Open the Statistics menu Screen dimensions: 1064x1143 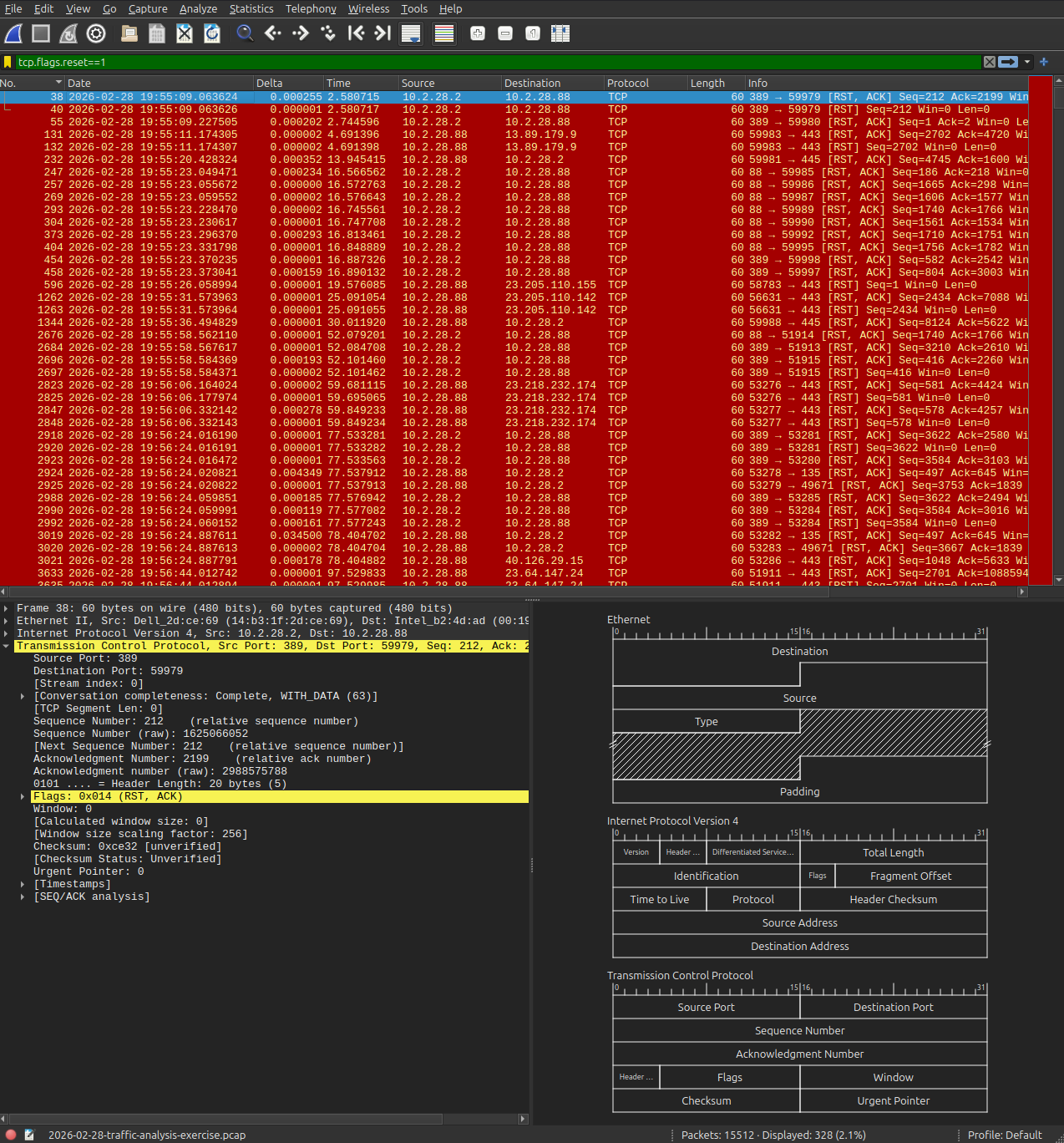tap(251, 8)
